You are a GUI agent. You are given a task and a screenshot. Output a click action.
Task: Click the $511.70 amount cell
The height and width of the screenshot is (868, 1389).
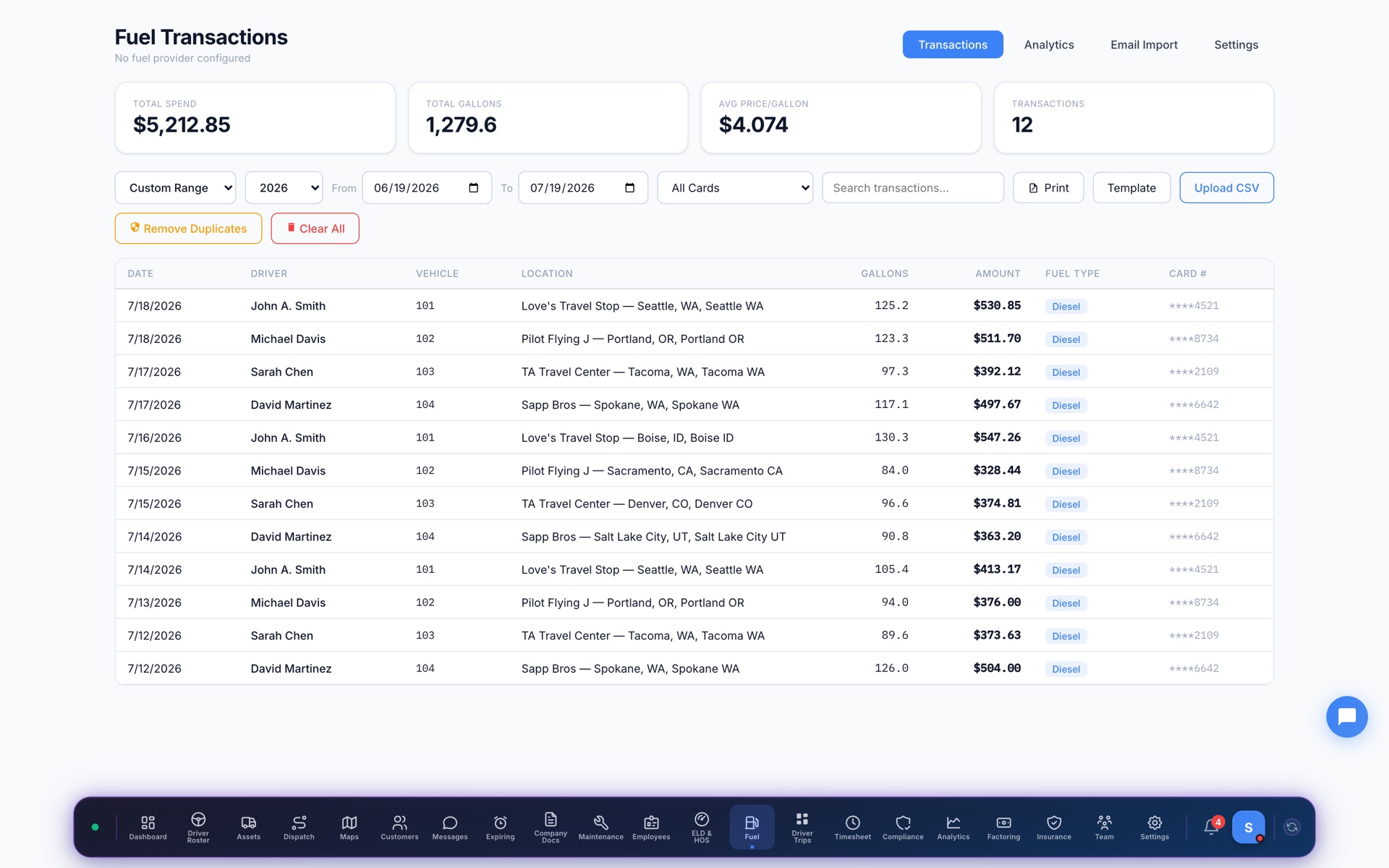[x=997, y=339]
